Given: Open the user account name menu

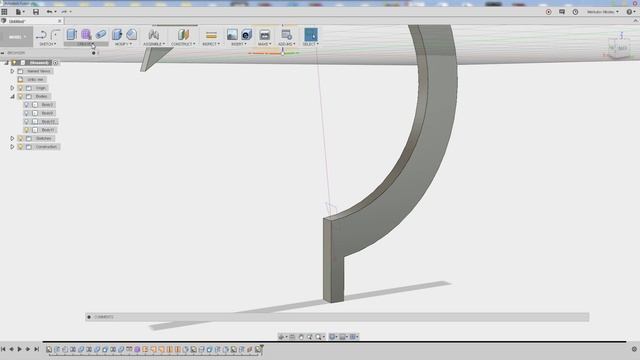Looking at the screenshot, I should click(x=603, y=12).
